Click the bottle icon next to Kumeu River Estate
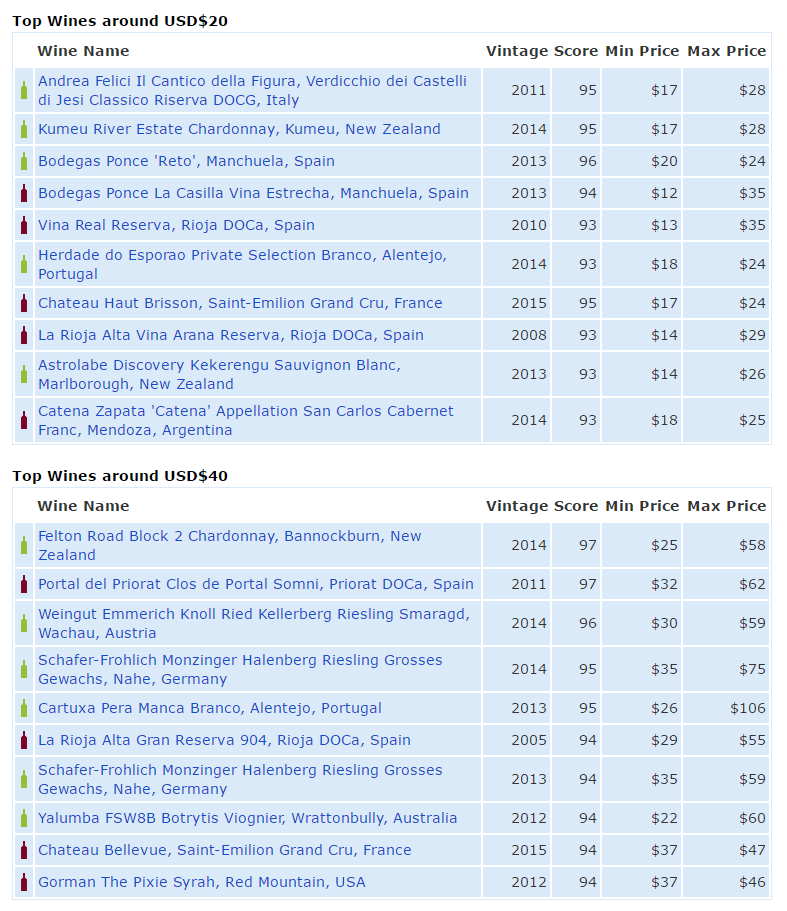787x911 pixels. point(24,129)
